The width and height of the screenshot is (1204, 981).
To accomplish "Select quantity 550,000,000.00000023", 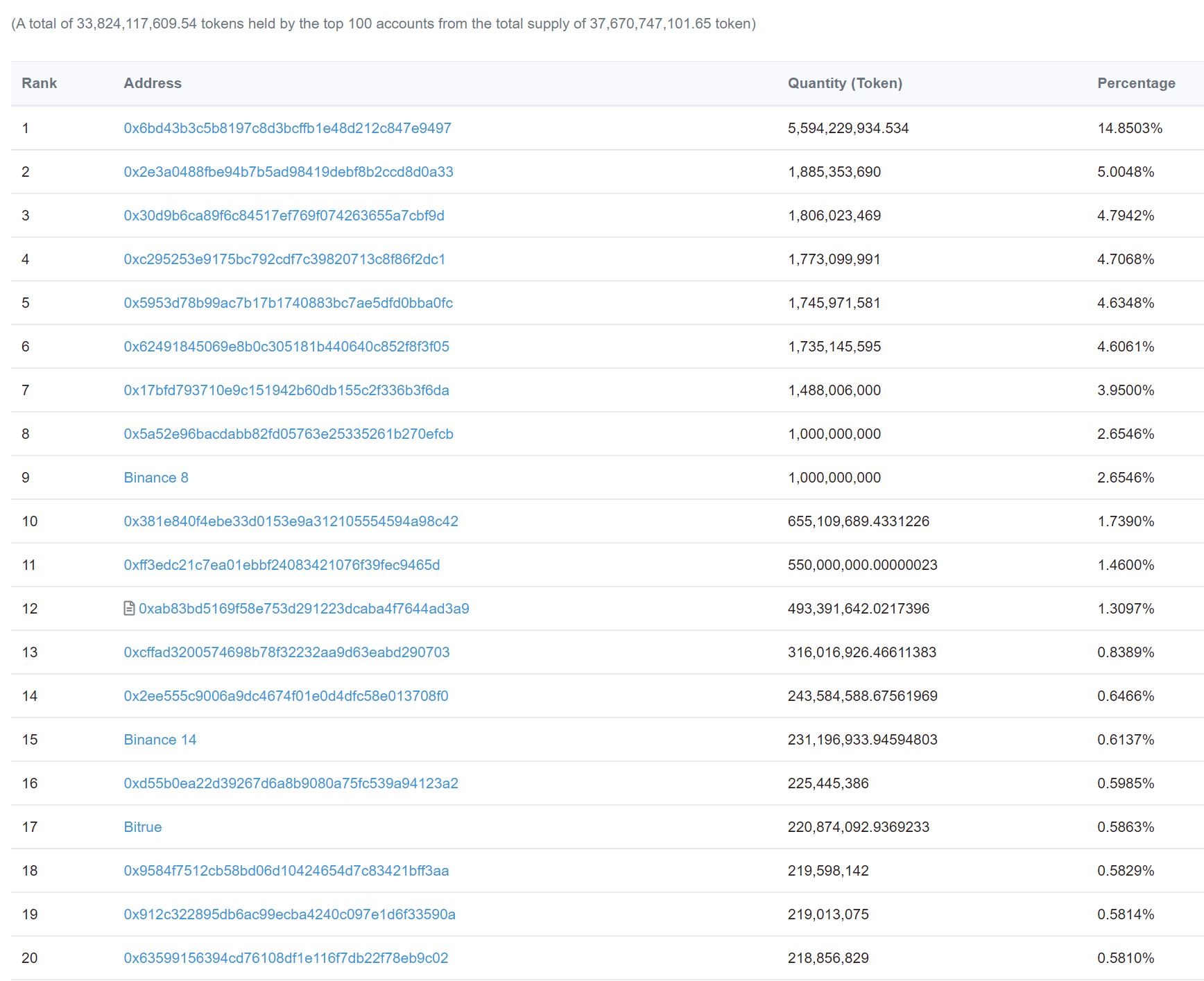I will tap(863, 565).
